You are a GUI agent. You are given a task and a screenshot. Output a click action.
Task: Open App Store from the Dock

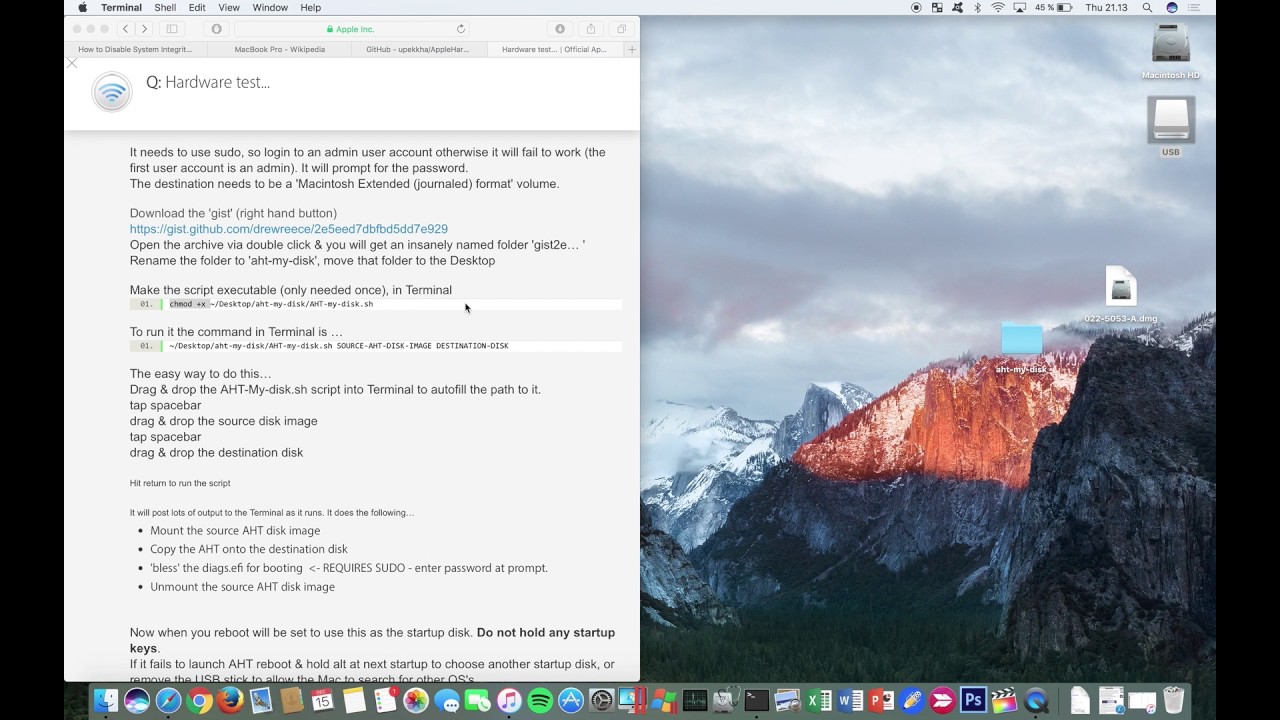click(x=571, y=701)
